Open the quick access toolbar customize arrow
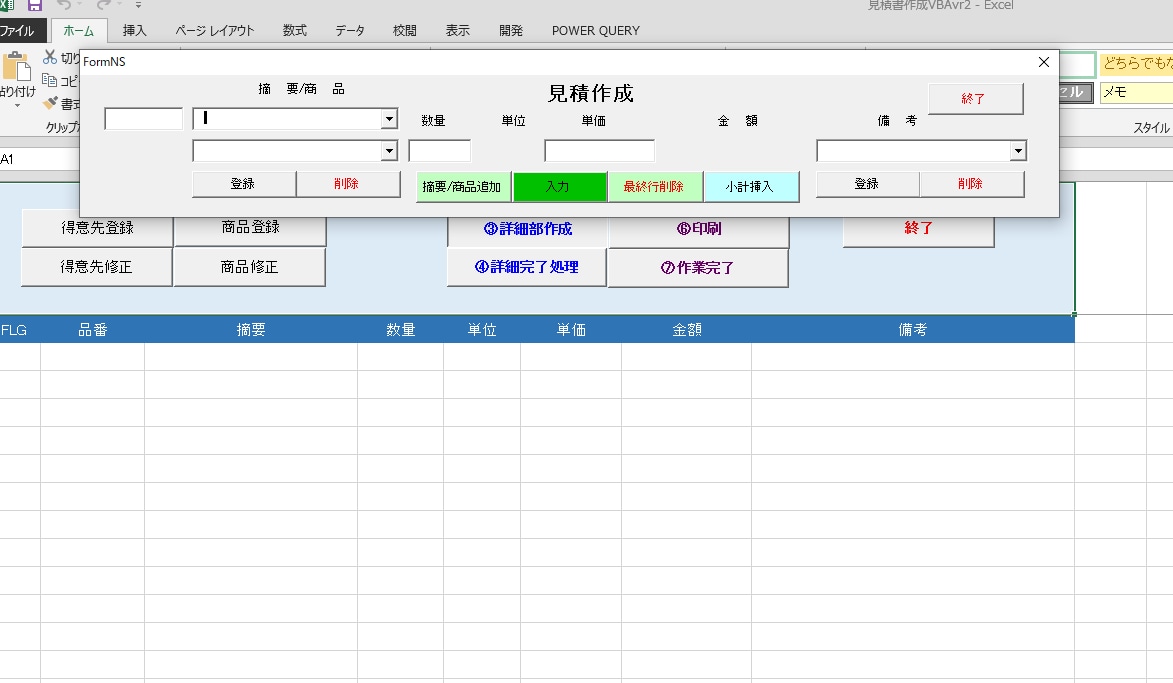This screenshot has height=683, width=1173. click(x=138, y=4)
